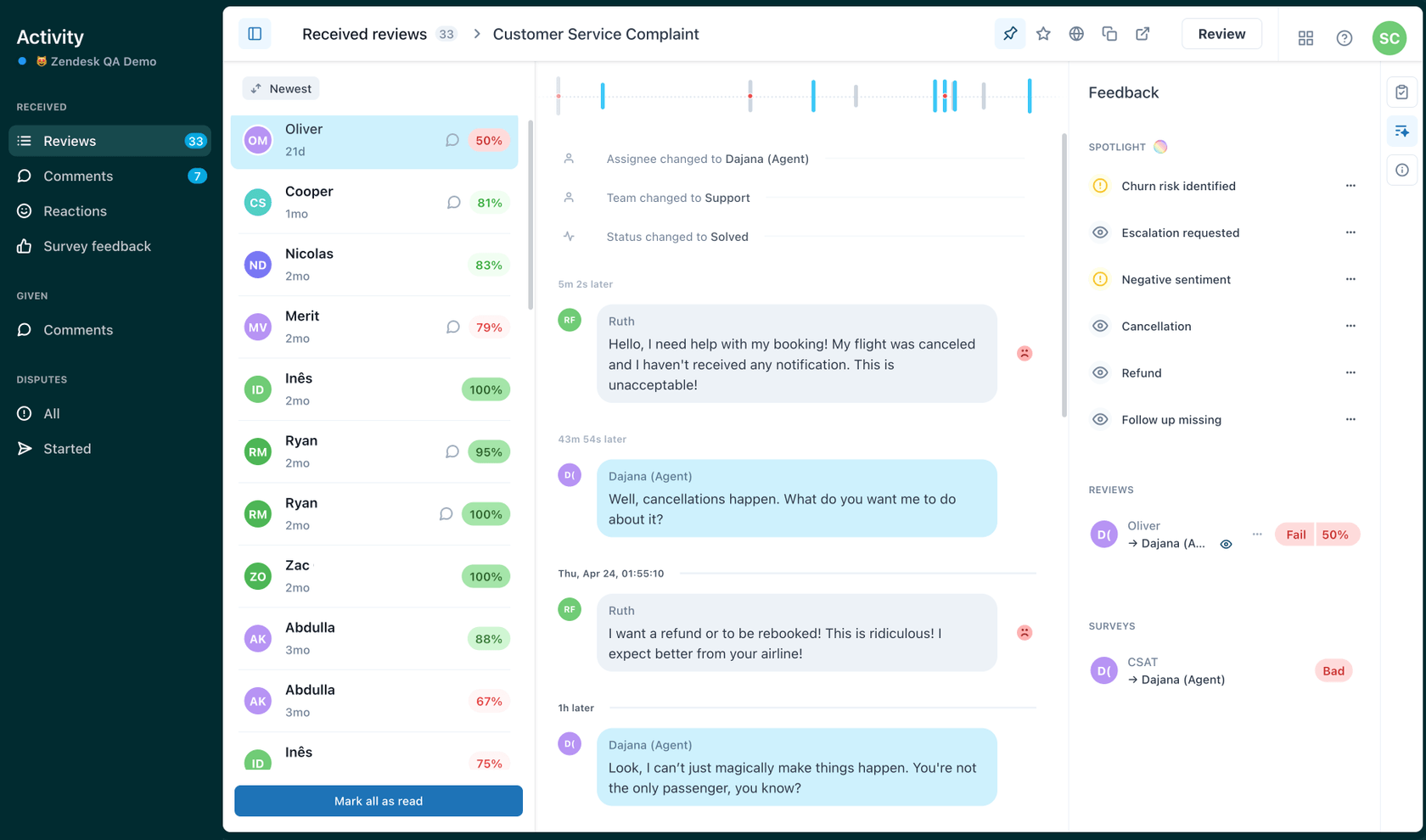Viewport: 1426px width, 840px height.
Task: Open the translate (globe) icon
Action: tap(1075, 34)
